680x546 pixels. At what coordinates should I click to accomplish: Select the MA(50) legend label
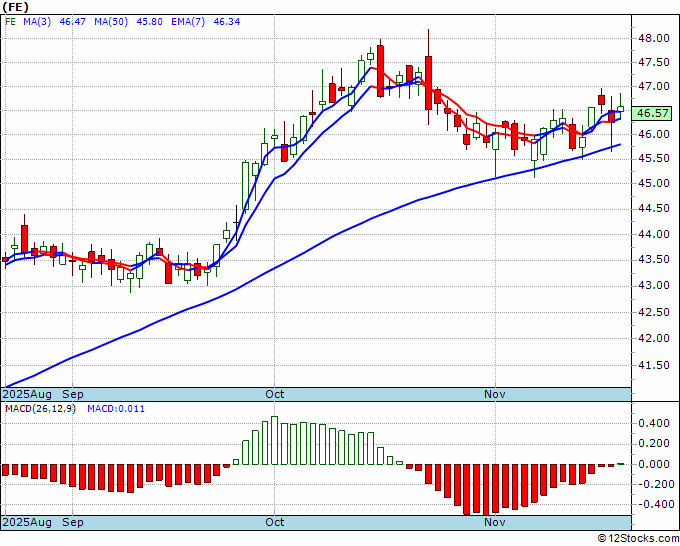111,21
